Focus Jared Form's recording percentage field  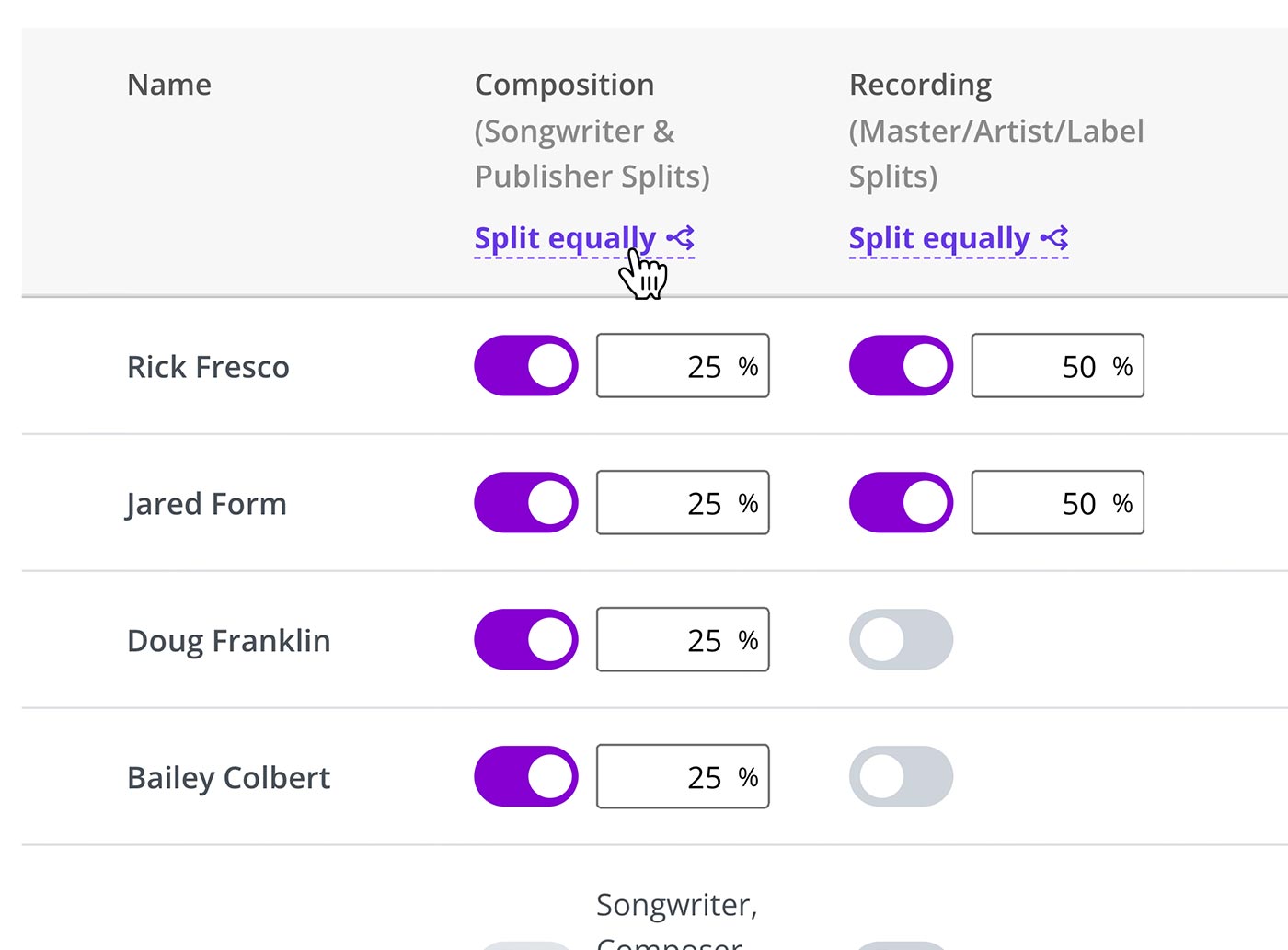point(1058,503)
